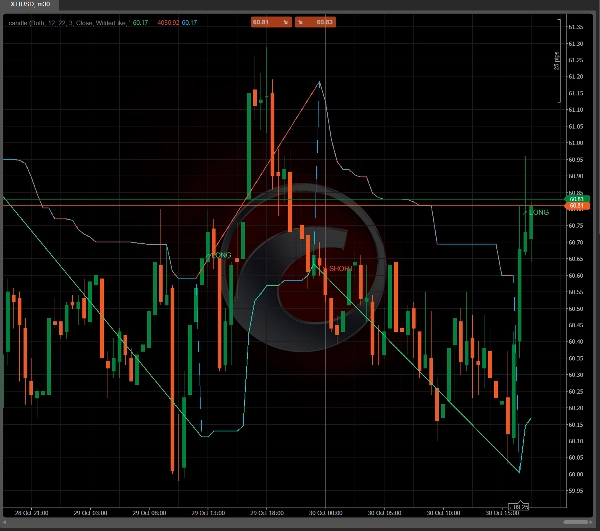Click the orange Buy button at 60.83
The height and width of the screenshot is (531, 600).
click(315, 22)
